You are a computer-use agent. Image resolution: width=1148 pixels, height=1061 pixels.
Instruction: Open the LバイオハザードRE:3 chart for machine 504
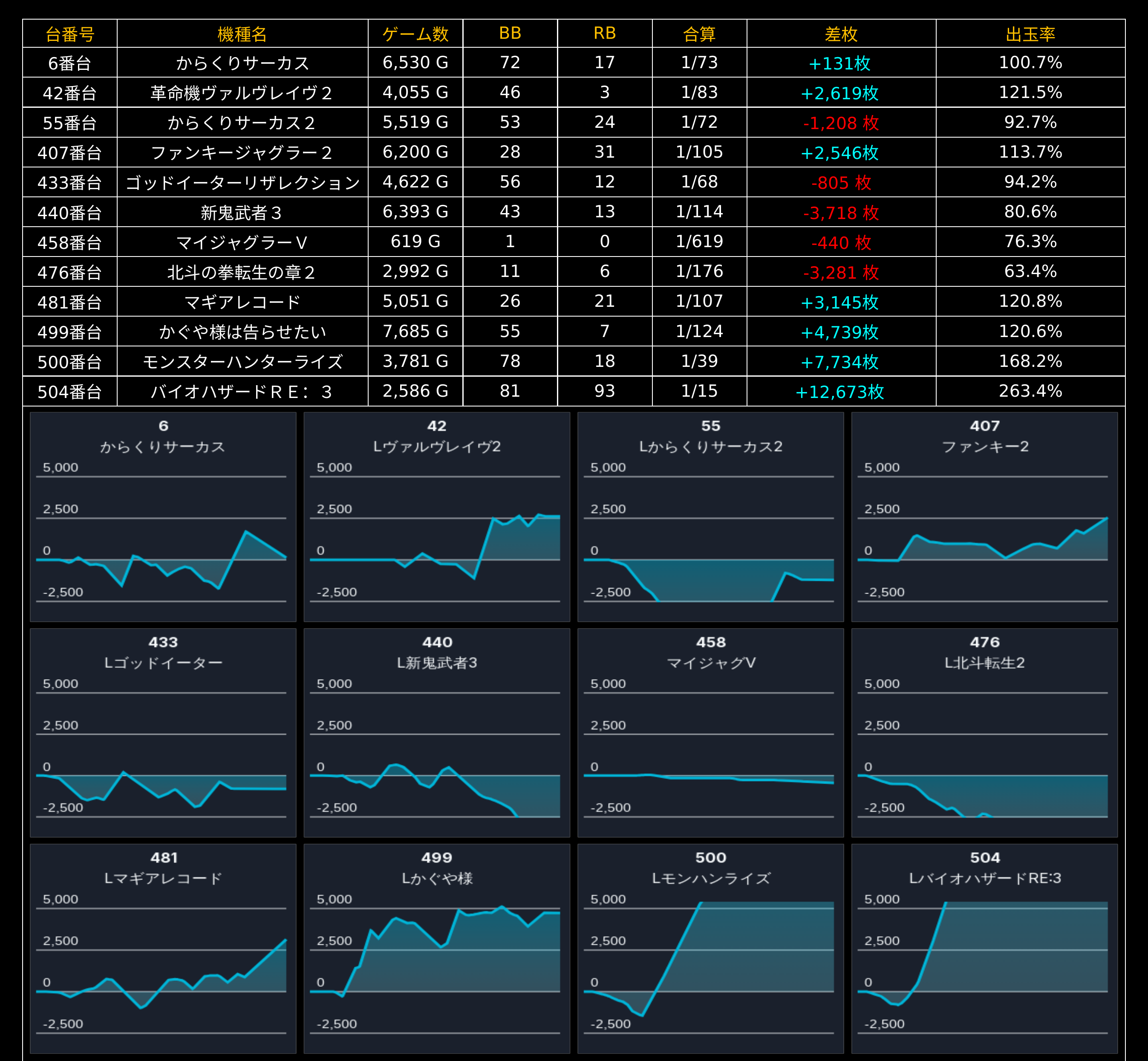pos(985,949)
